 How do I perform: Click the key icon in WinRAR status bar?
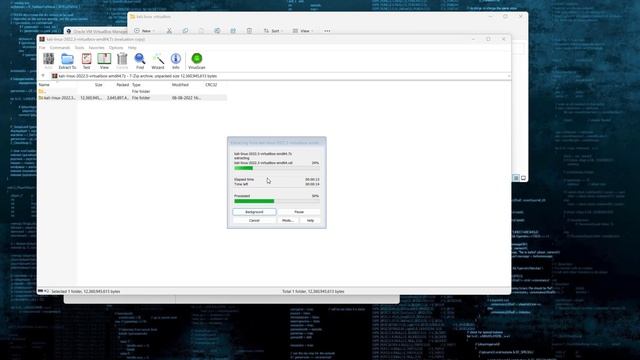click(47, 291)
